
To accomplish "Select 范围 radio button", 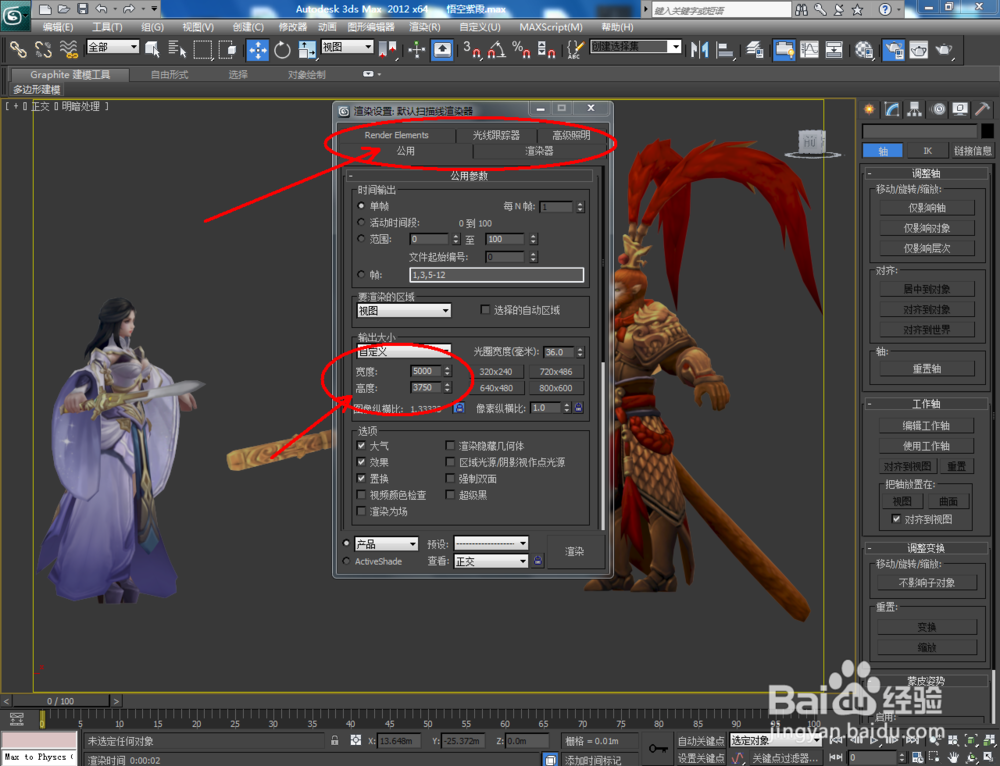I will [362, 239].
